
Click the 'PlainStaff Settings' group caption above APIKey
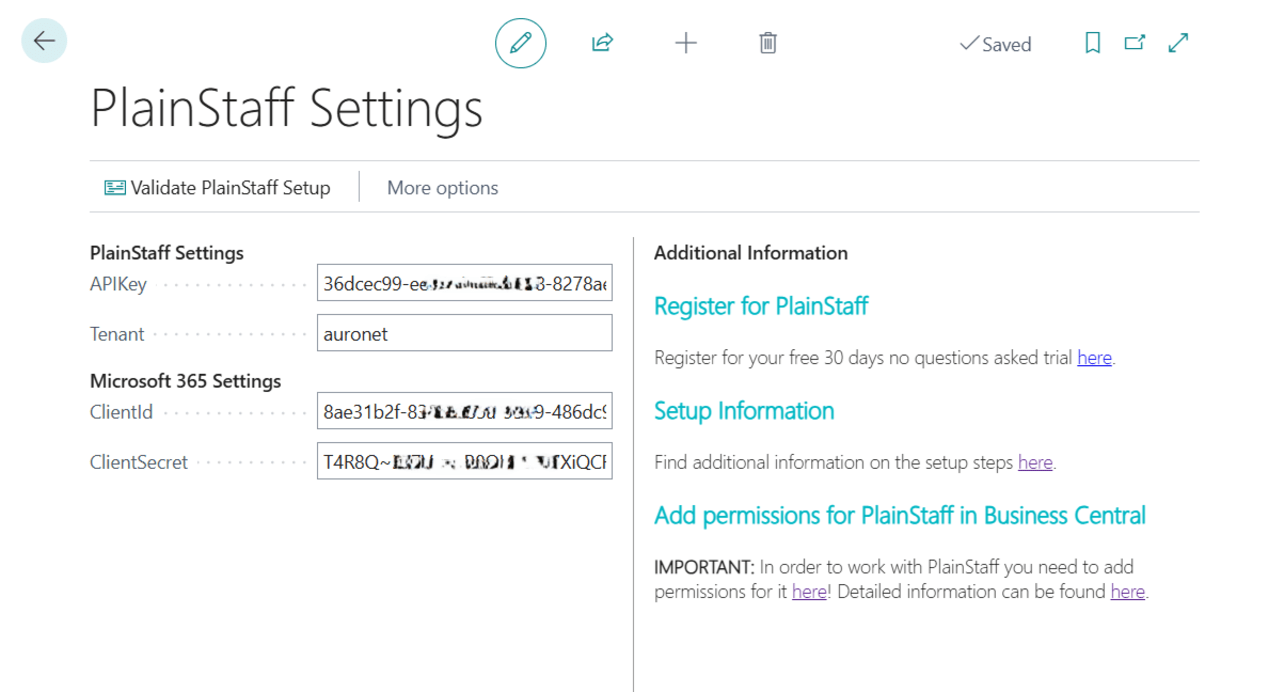pyautogui.click(x=167, y=253)
